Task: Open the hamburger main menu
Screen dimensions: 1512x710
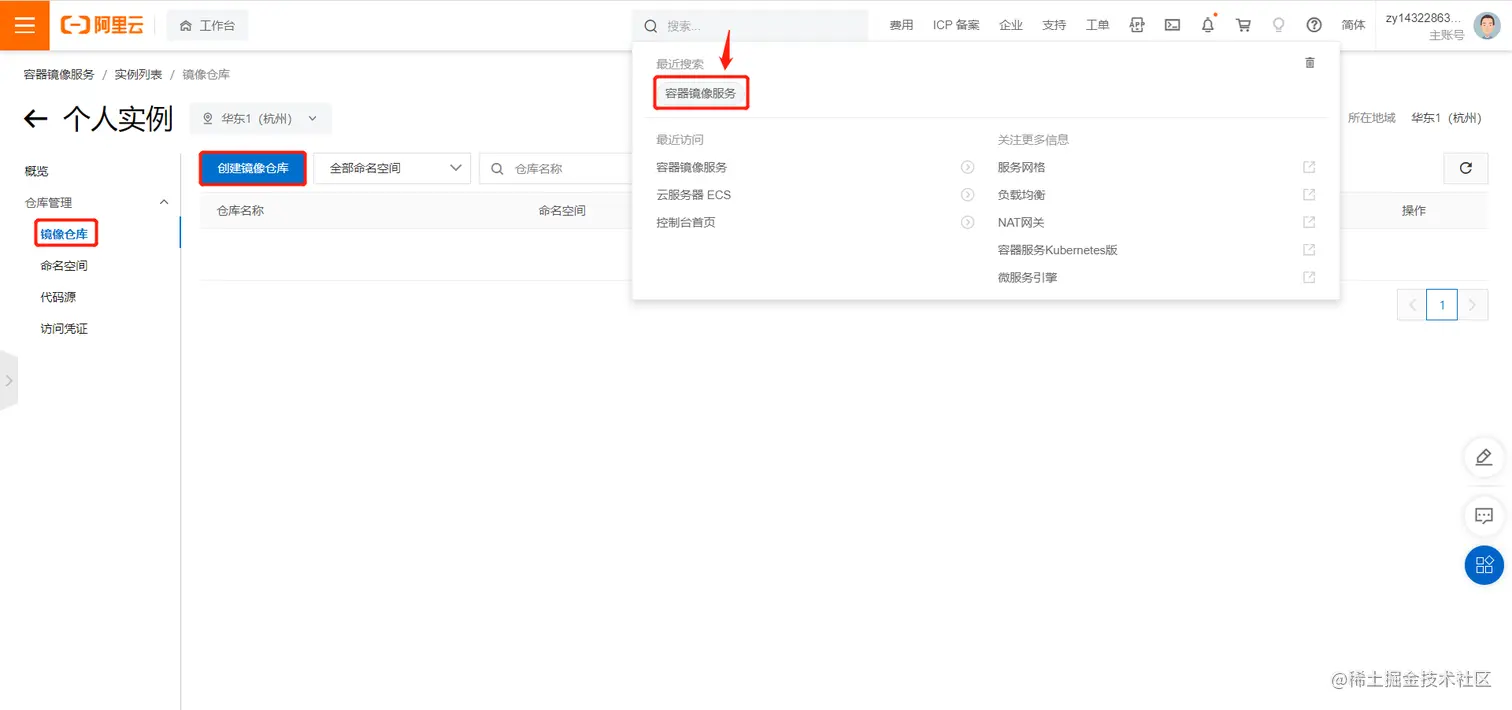Action: coord(24,25)
